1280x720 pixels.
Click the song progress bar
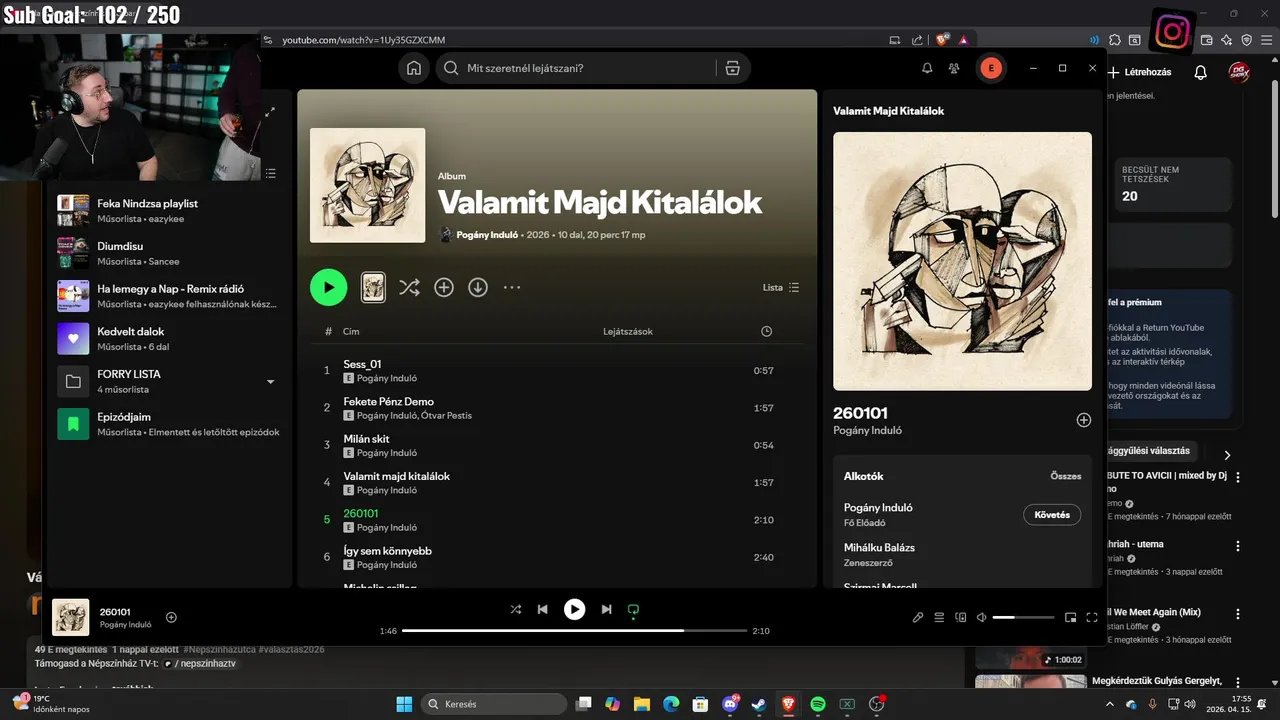coord(574,631)
